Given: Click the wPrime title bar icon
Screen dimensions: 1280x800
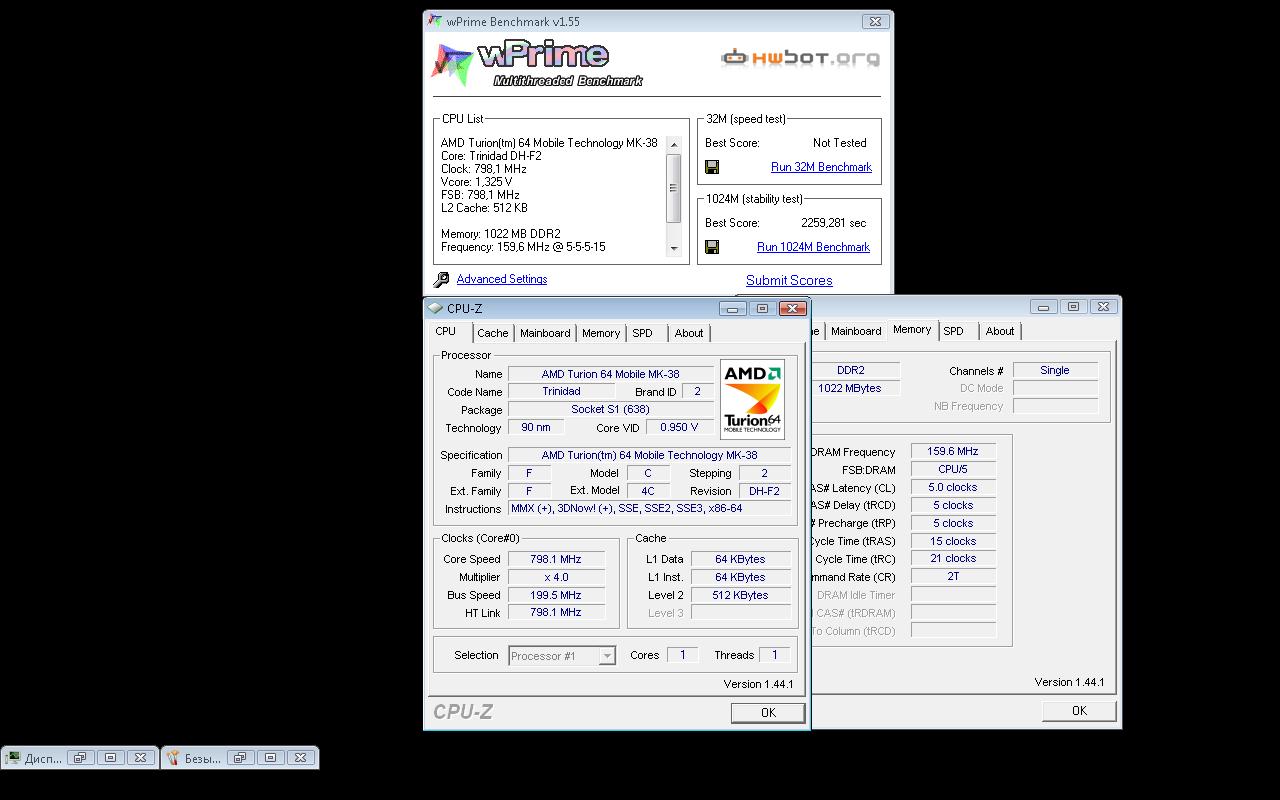Looking at the screenshot, I should [435, 21].
